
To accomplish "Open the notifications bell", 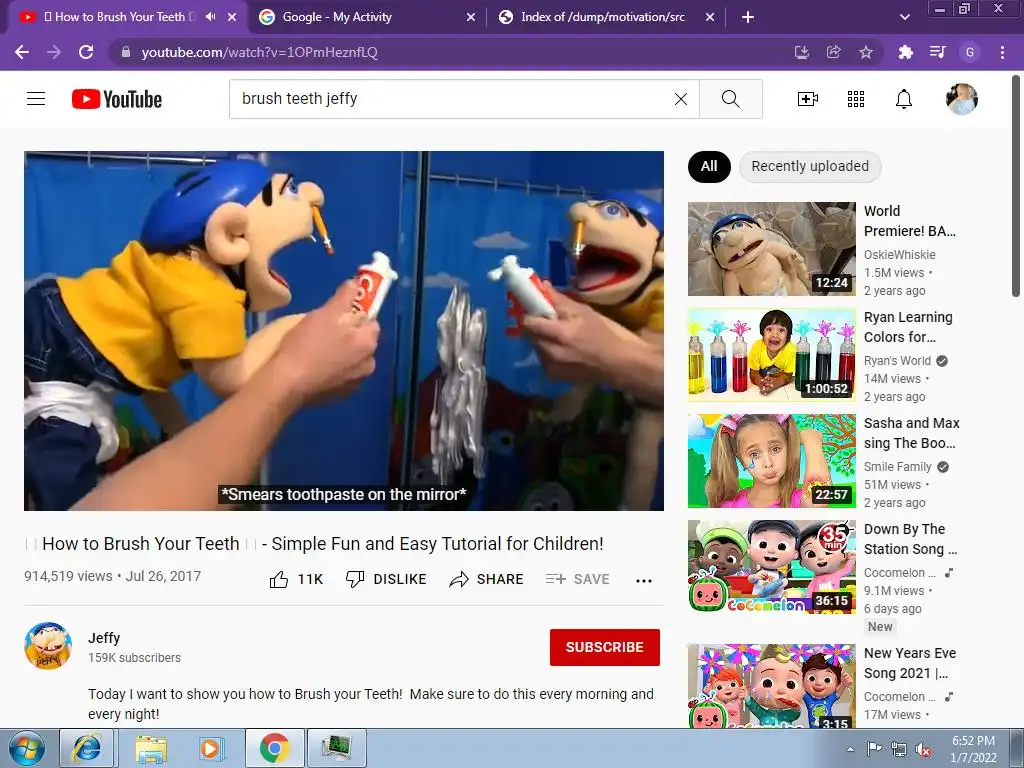I will [904, 99].
